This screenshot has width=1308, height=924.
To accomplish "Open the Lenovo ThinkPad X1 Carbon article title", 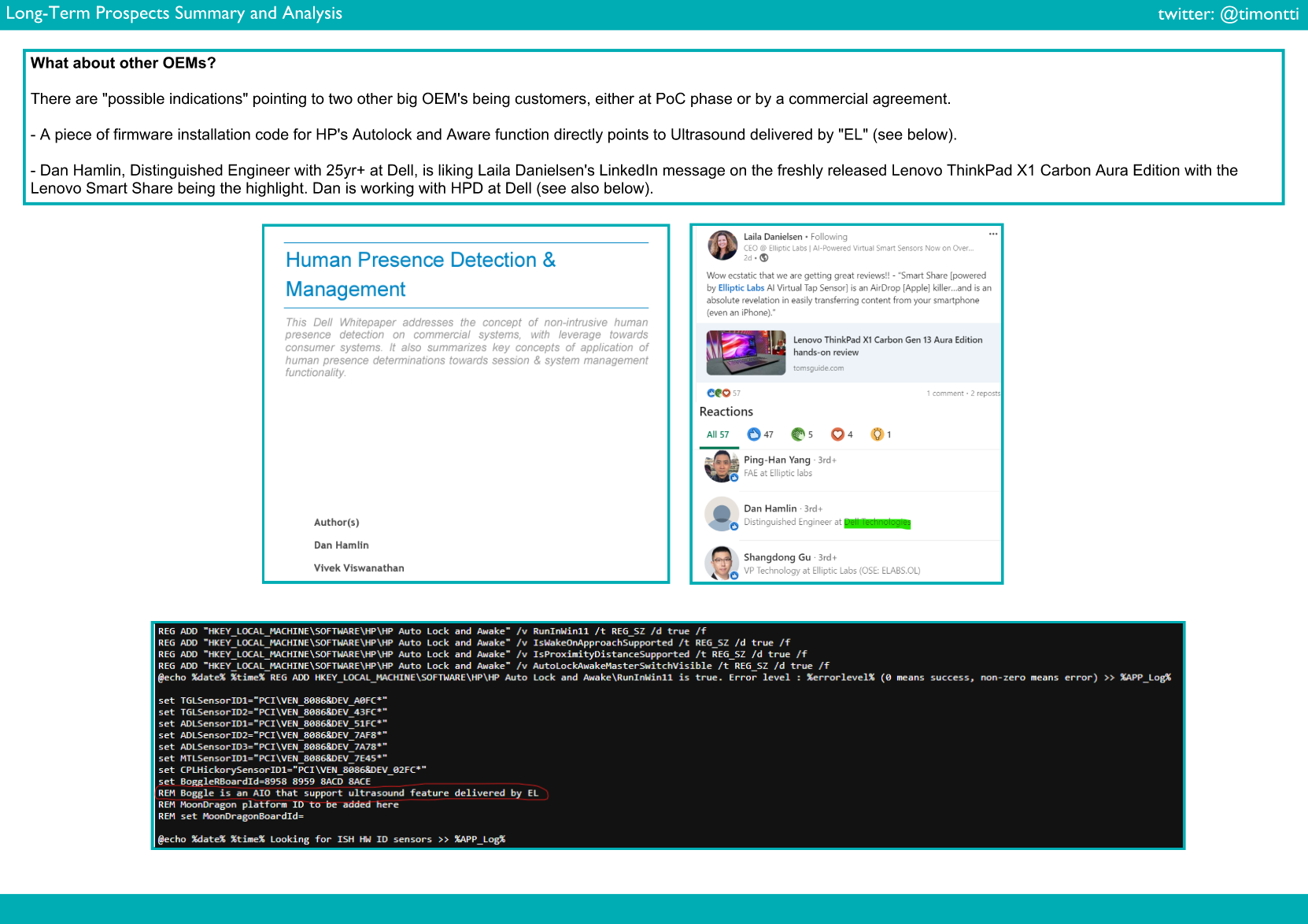I will pyautogui.click(x=888, y=346).
